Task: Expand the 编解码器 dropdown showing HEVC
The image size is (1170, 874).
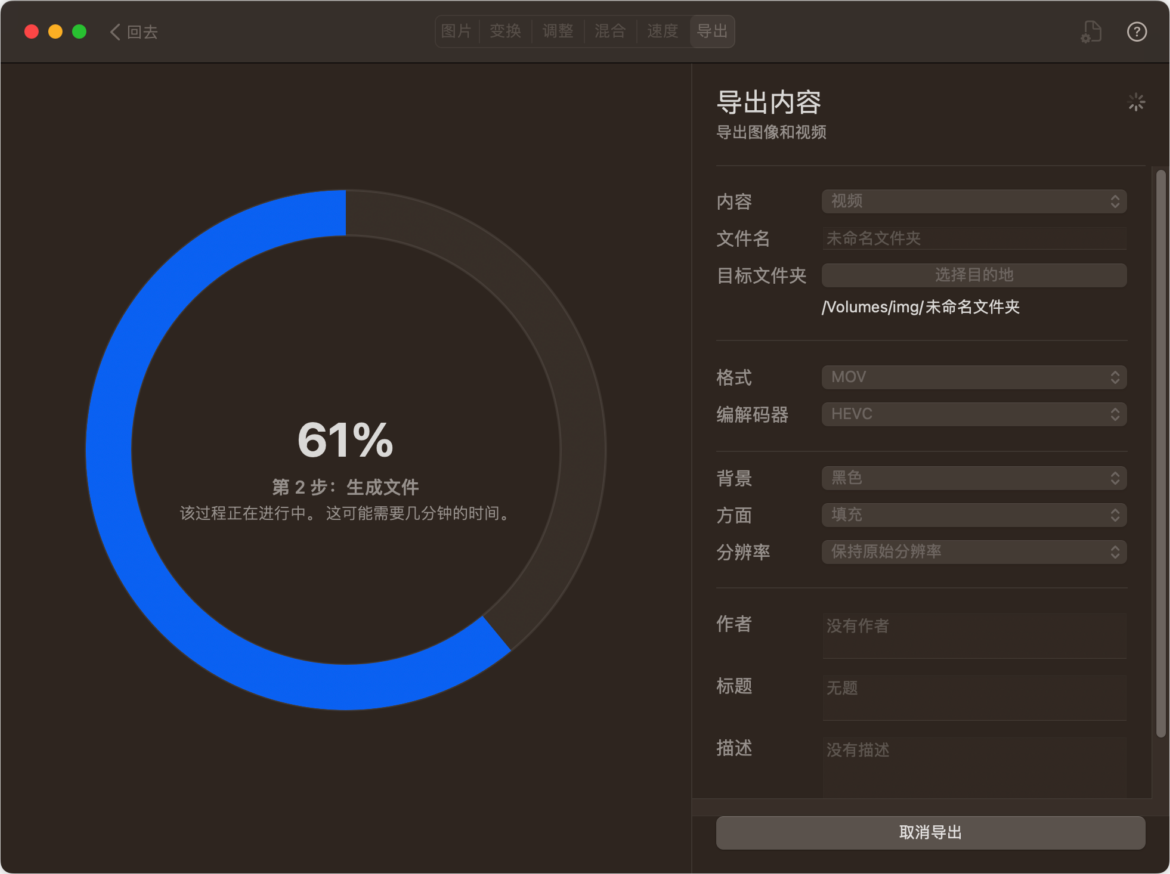Action: point(973,414)
